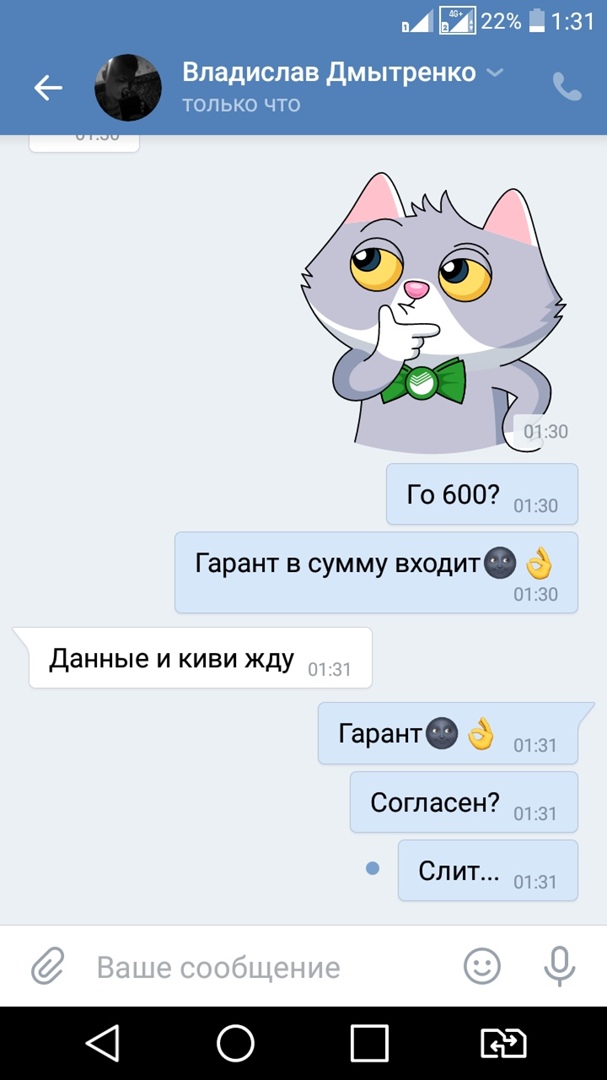This screenshot has height=1080, width=607.
Task: Open recent apps with square button
Action: (x=369, y=1043)
